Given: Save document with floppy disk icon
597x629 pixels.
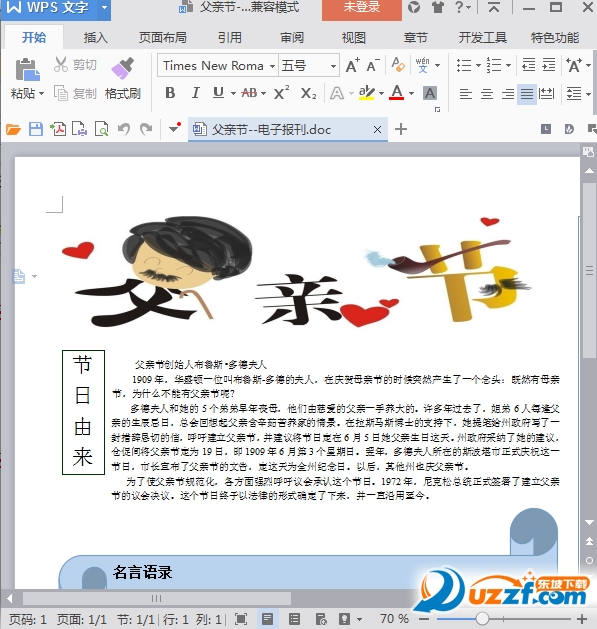Looking at the screenshot, I should click(x=36, y=129).
